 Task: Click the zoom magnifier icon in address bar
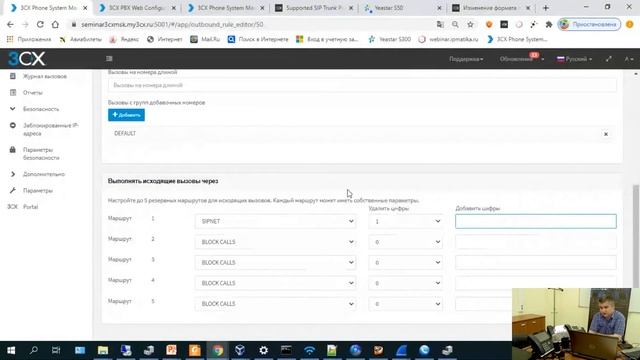pyautogui.click(x=455, y=24)
